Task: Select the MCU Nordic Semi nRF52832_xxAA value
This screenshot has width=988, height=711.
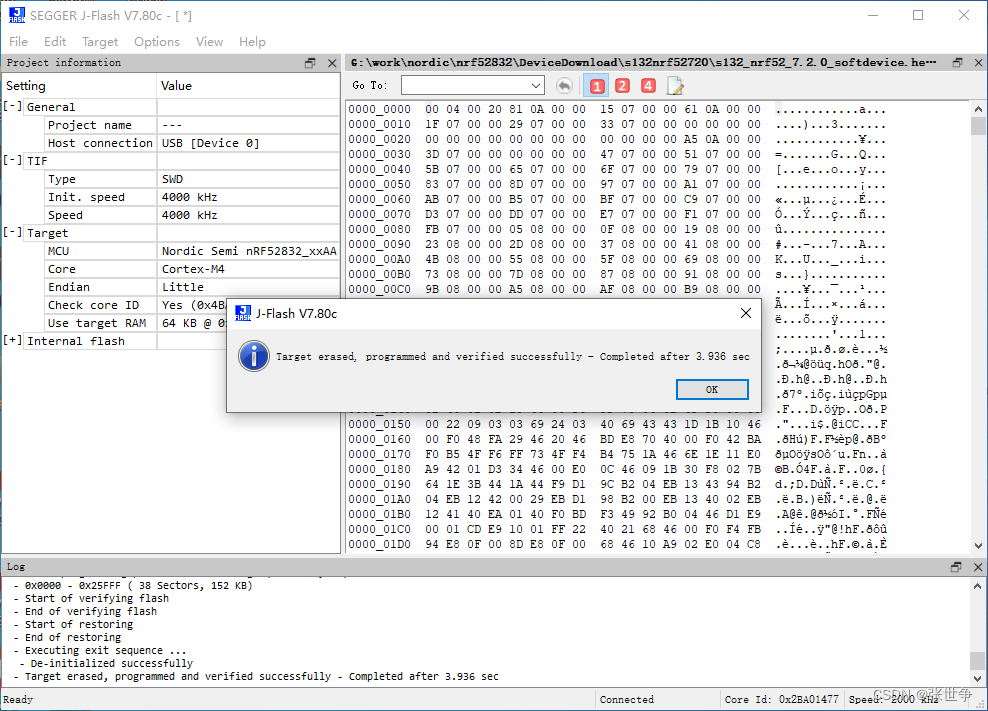Action: [249, 251]
